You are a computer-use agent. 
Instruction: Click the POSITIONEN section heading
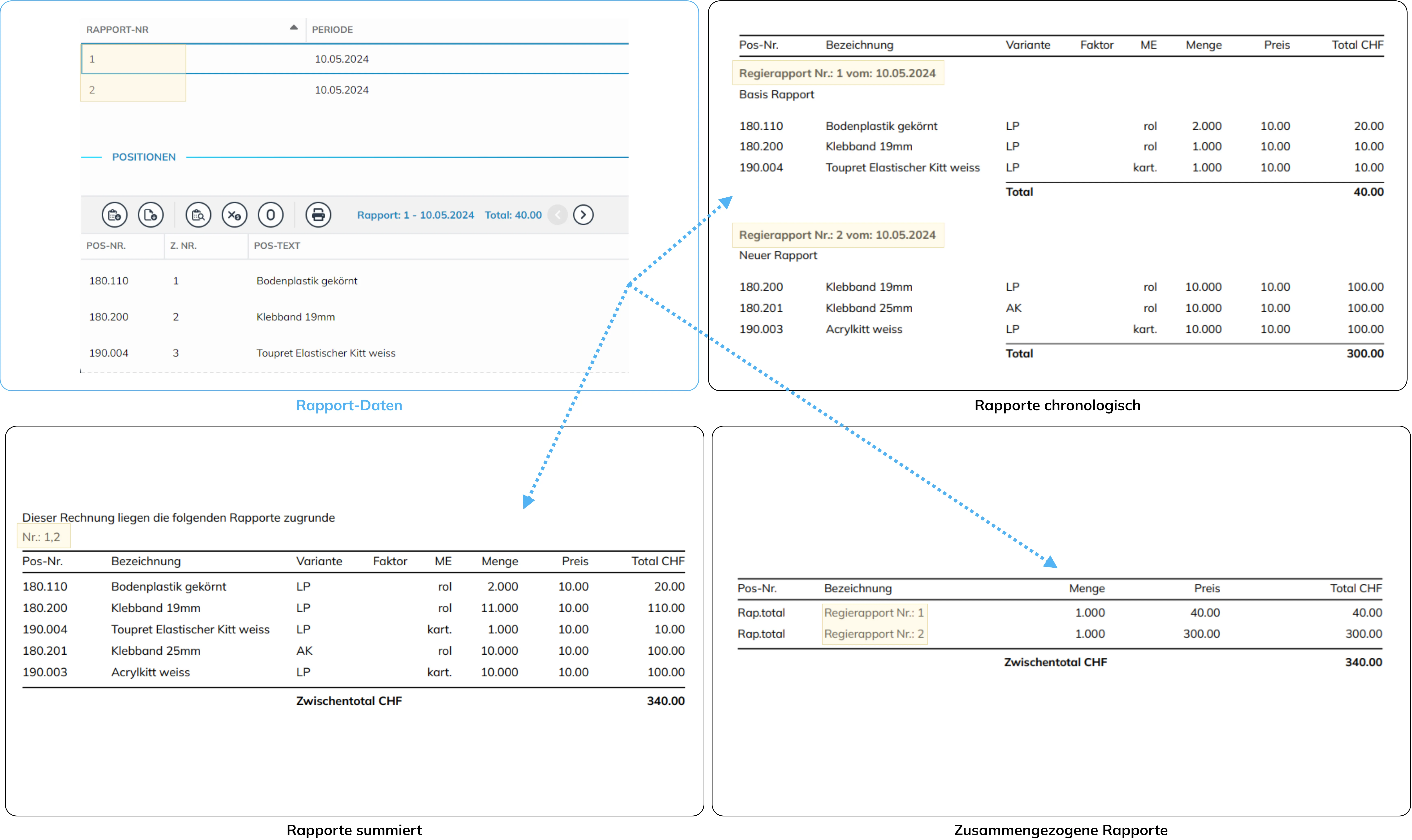coord(144,157)
